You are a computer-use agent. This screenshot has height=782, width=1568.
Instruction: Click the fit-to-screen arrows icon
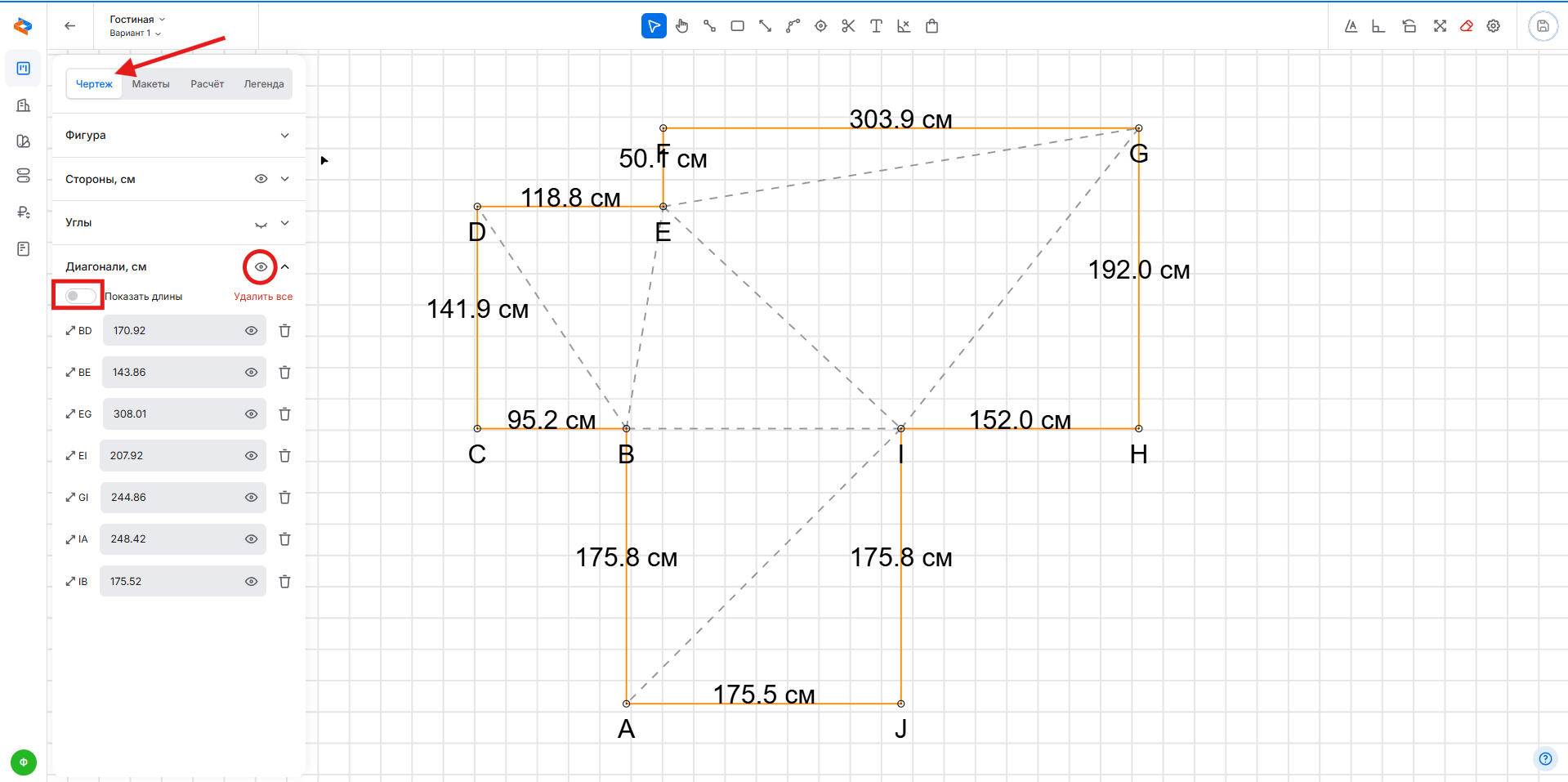pyautogui.click(x=1440, y=26)
